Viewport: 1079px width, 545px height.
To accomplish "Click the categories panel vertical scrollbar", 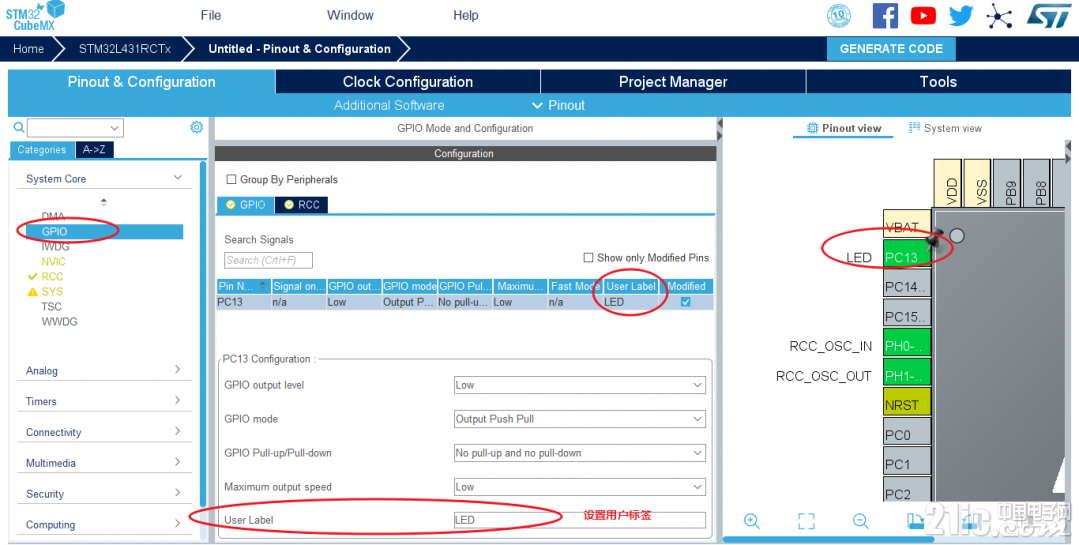I will click(203, 334).
